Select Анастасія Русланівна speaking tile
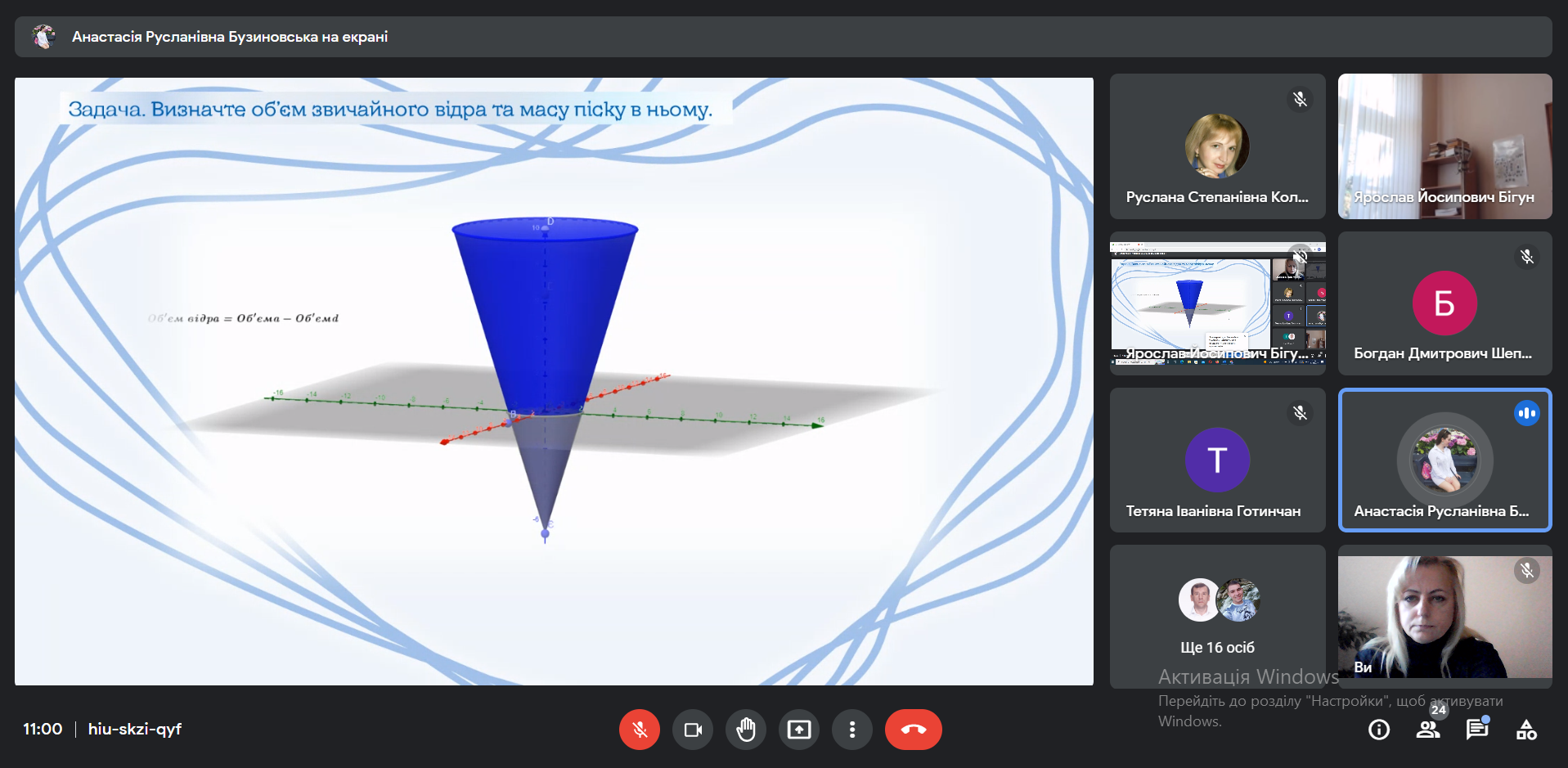Image resolution: width=1568 pixels, height=768 pixels. 1445,460
